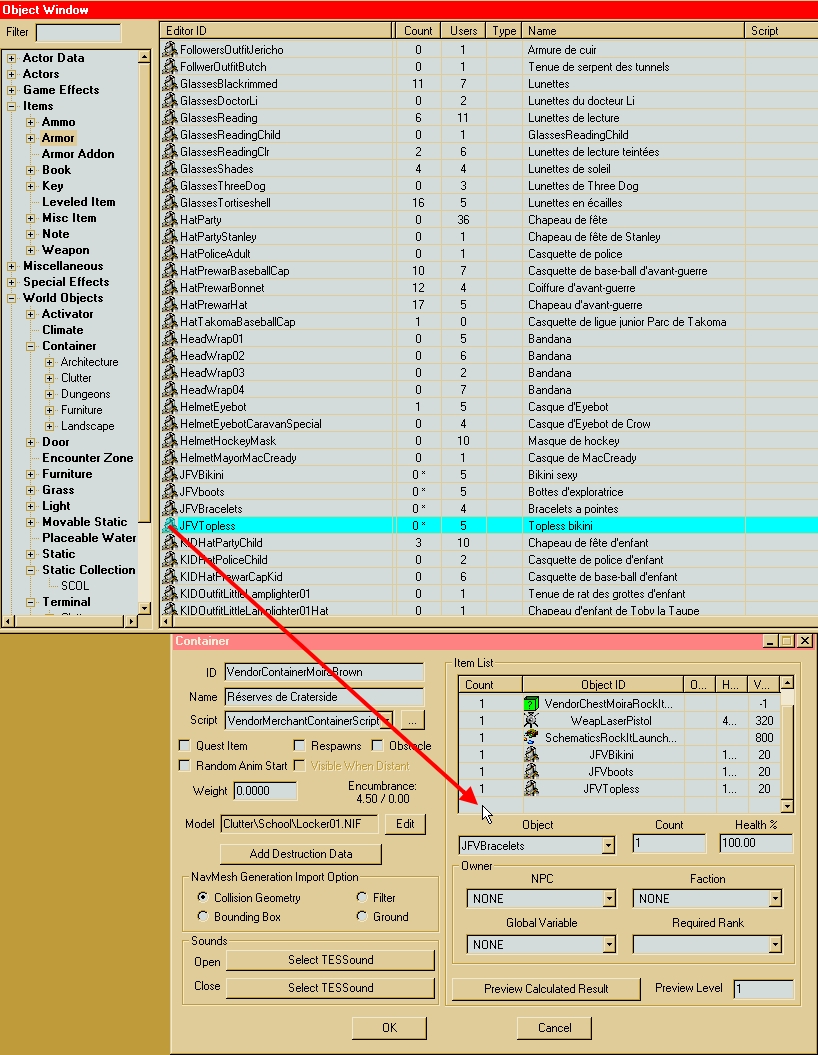The image size is (818, 1055).
Task: Enable the Quest Item checkbox
Action: pos(184,746)
